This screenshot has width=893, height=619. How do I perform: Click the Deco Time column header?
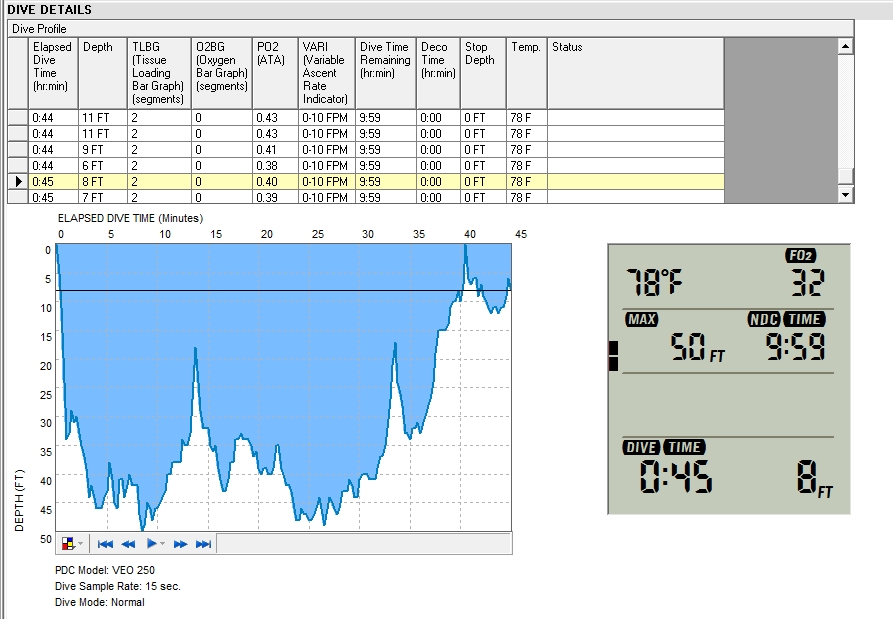[438, 73]
